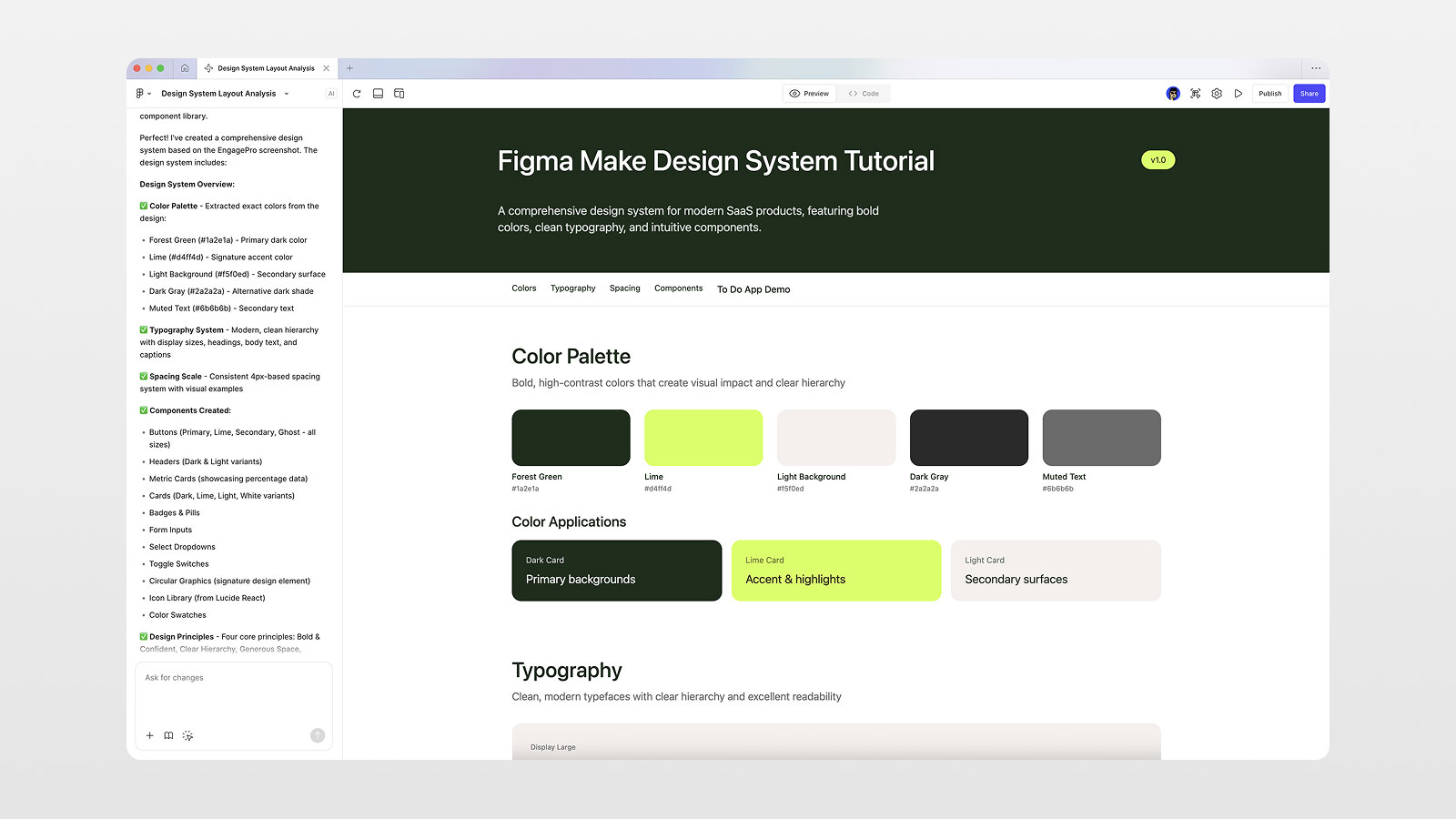Open the Figma main menu icon
Viewport: 1456px width, 819px height.
[x=139, y=93]
